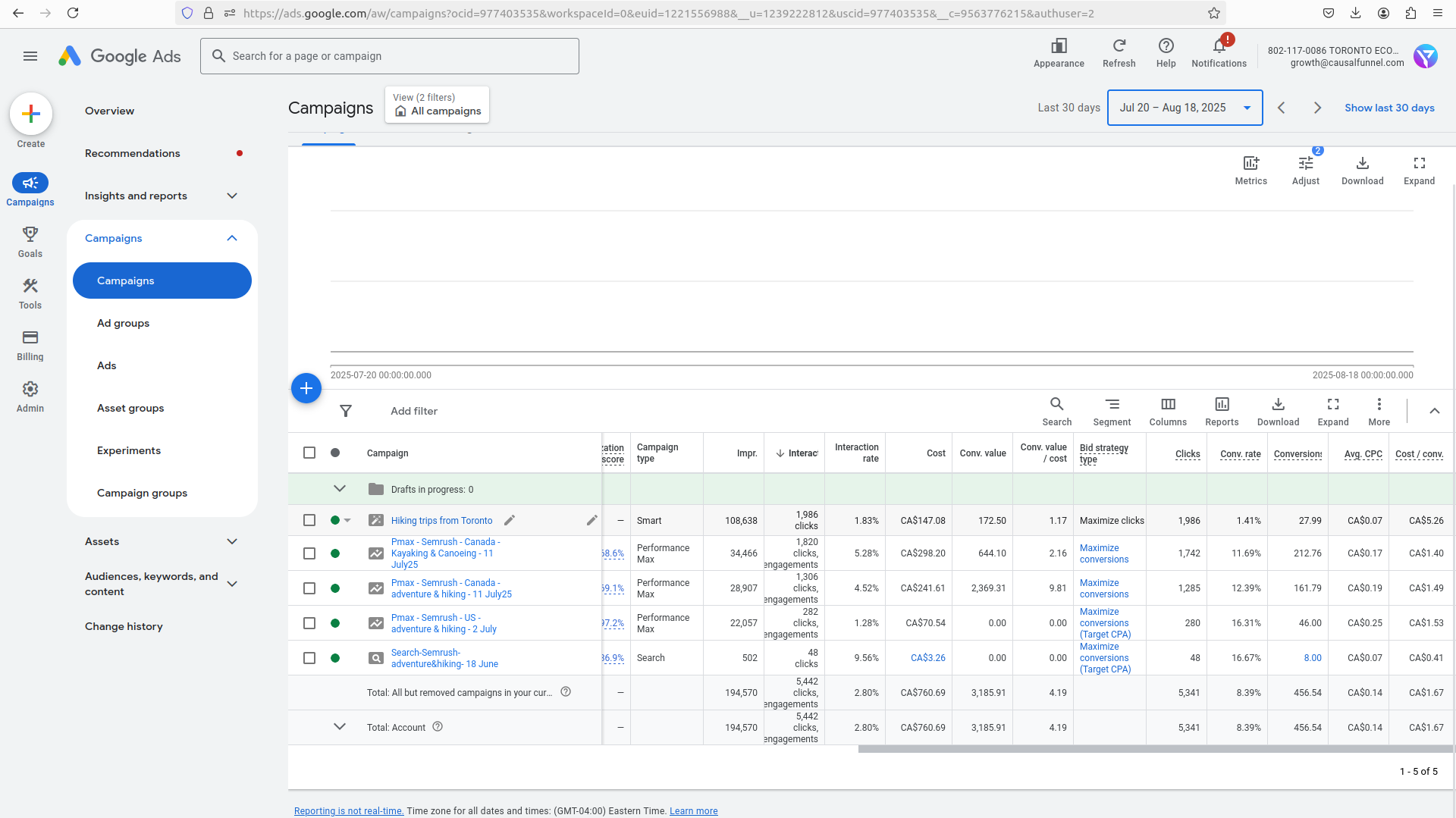Expand Total: Account row
This screenshot has width=1456, height=818.
[340, 727]
